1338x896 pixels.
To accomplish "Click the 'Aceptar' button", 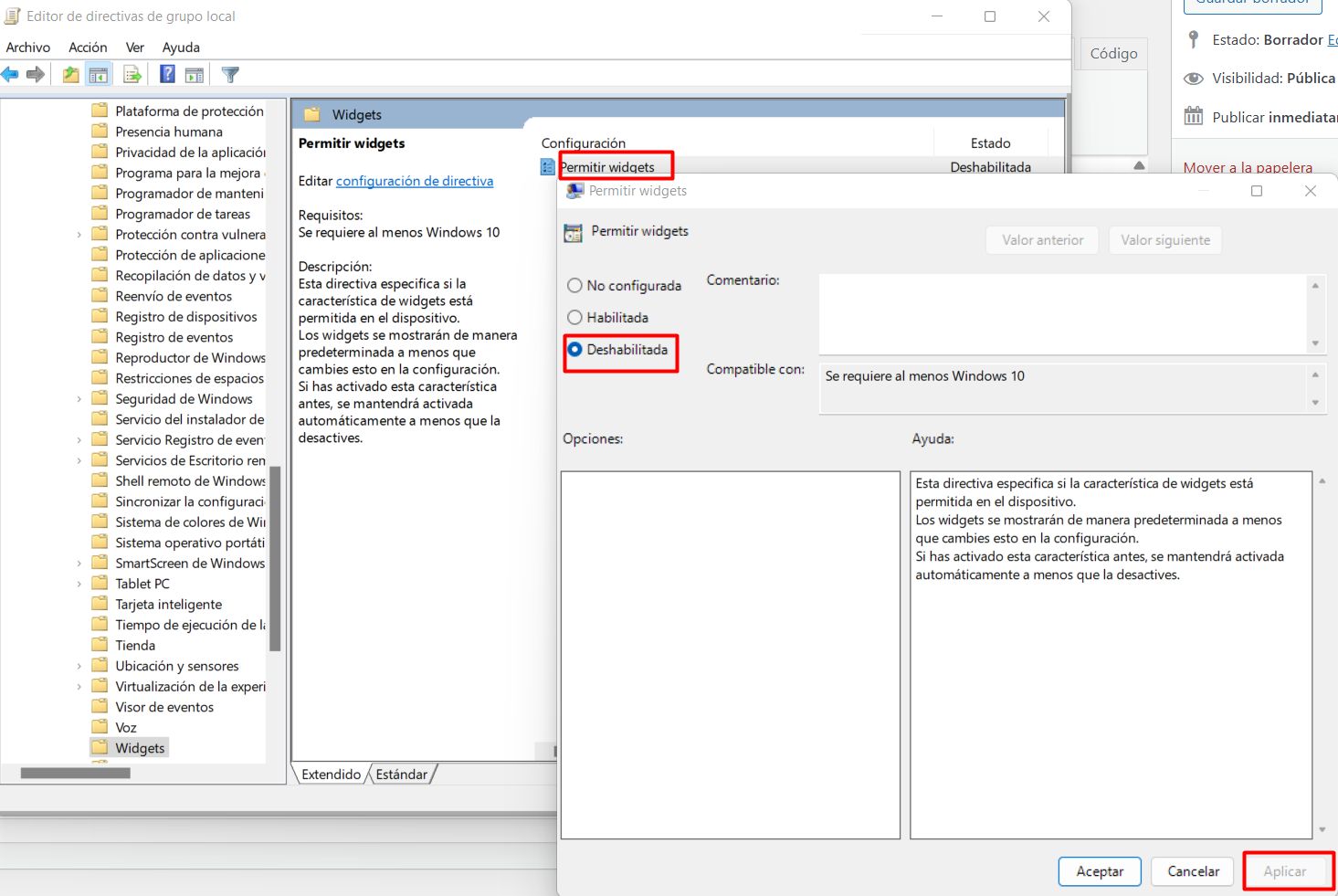I will click(1099, 871).
